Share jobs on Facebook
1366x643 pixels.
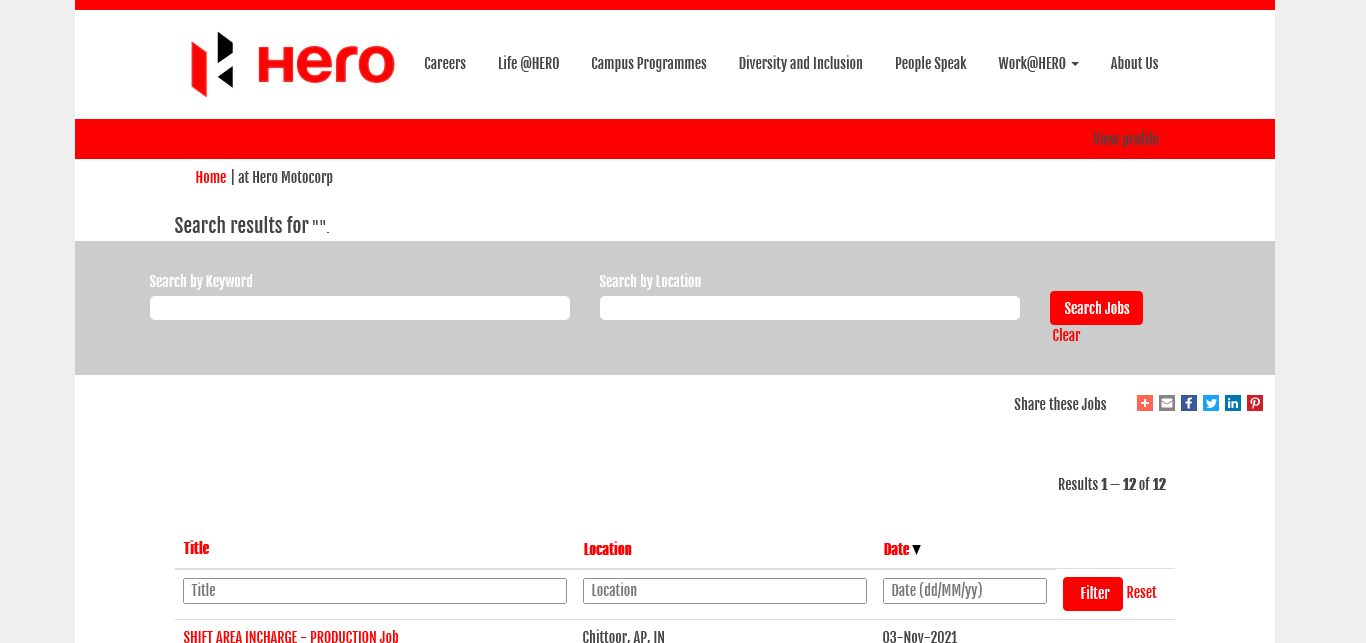click(x=1189, y=403)
